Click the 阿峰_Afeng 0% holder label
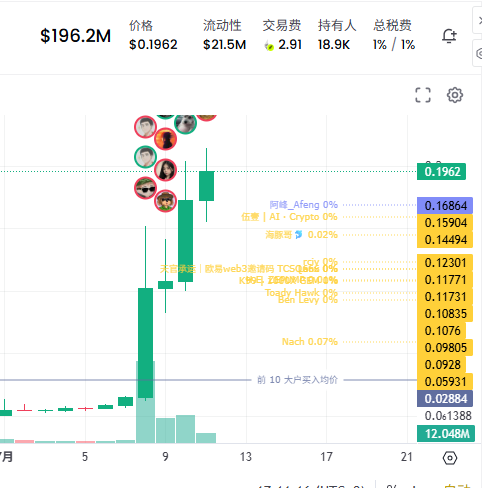This screenshot has width=482, height=488. [304, 204]
